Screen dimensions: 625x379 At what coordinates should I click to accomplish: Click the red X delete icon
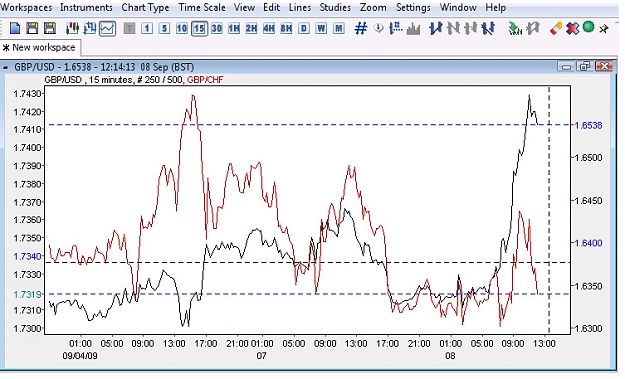tap(572, 29)
